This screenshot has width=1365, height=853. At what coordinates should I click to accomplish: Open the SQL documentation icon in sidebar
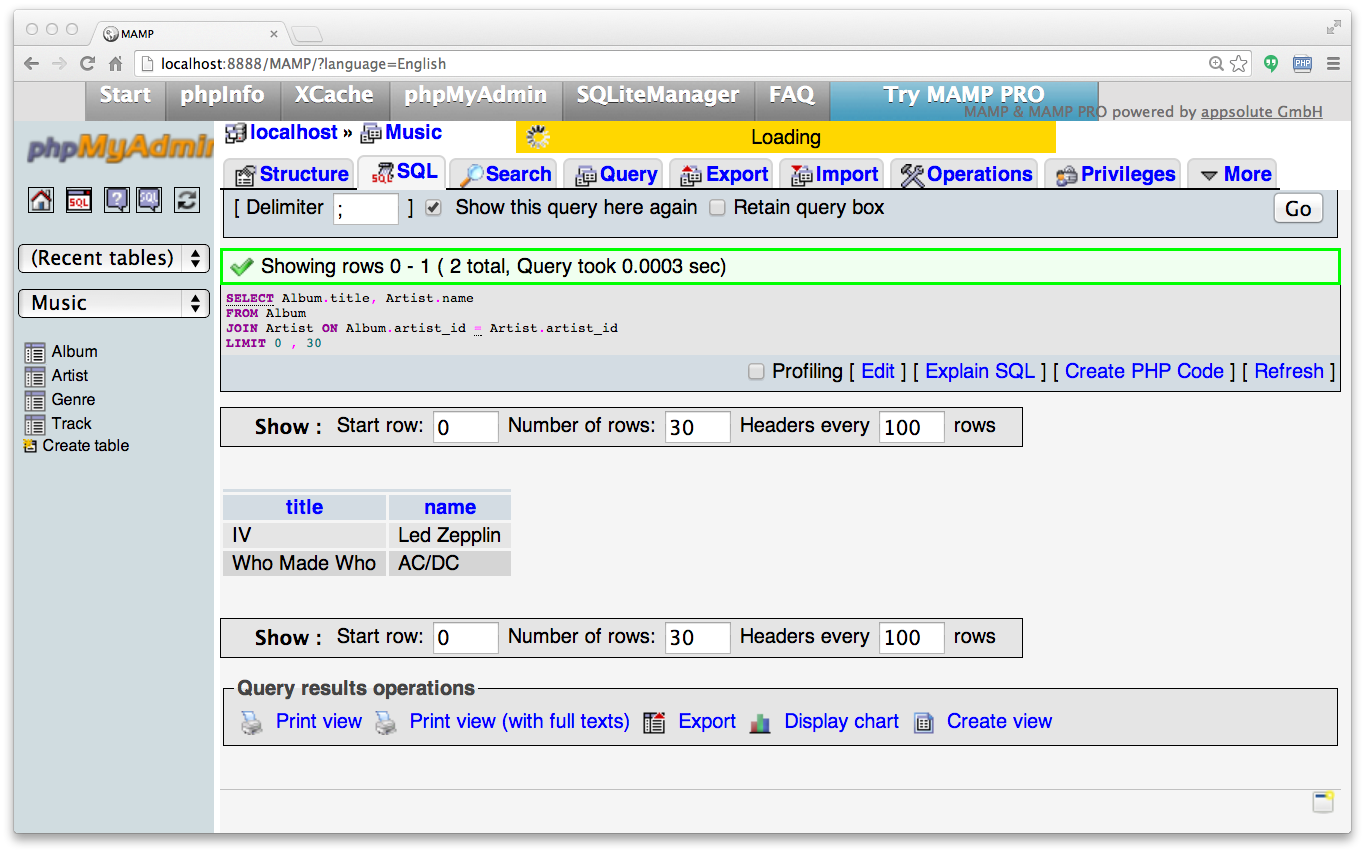point(149,199)
